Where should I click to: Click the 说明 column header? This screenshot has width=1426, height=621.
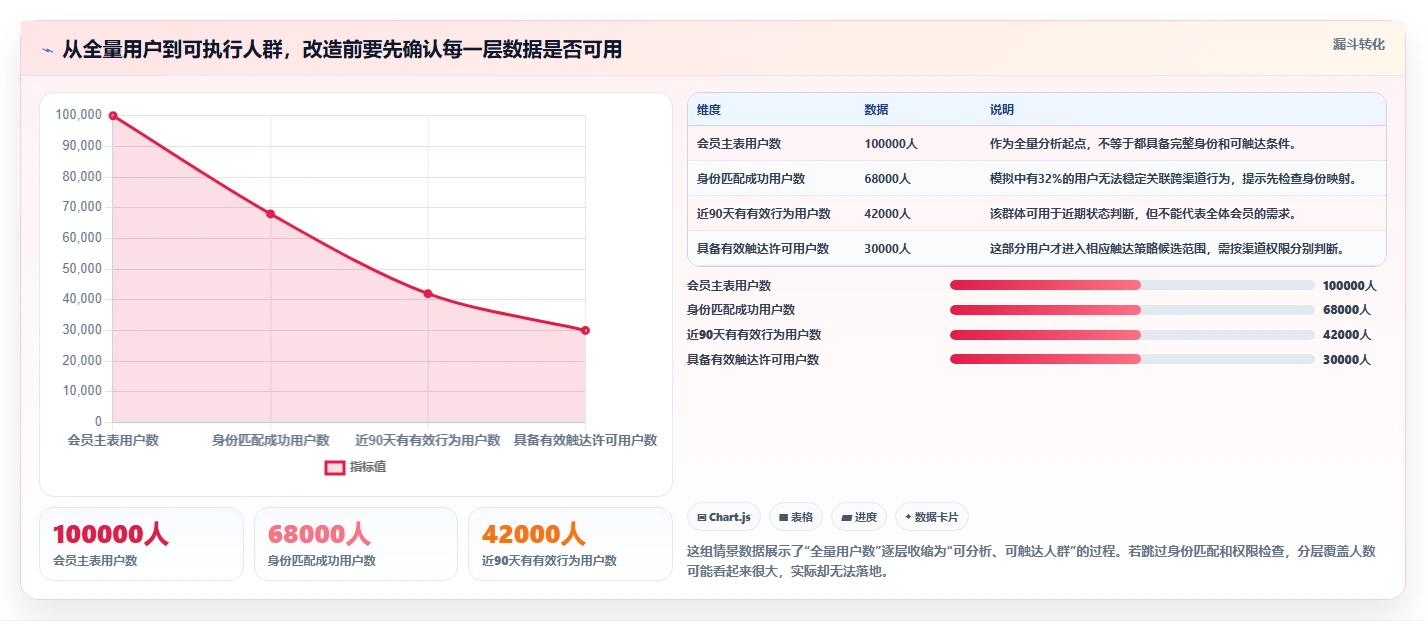[1002, 109]
